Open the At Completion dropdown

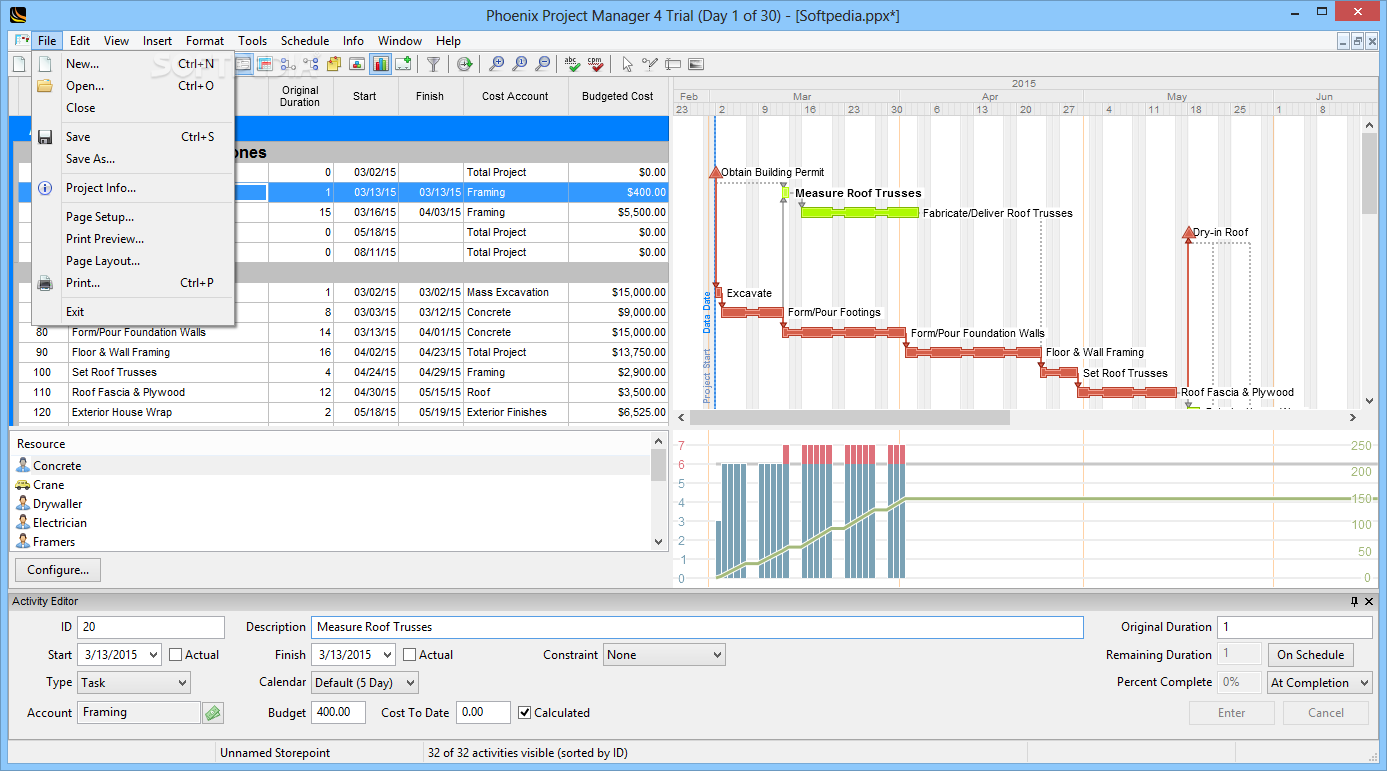coord(1320,683)
